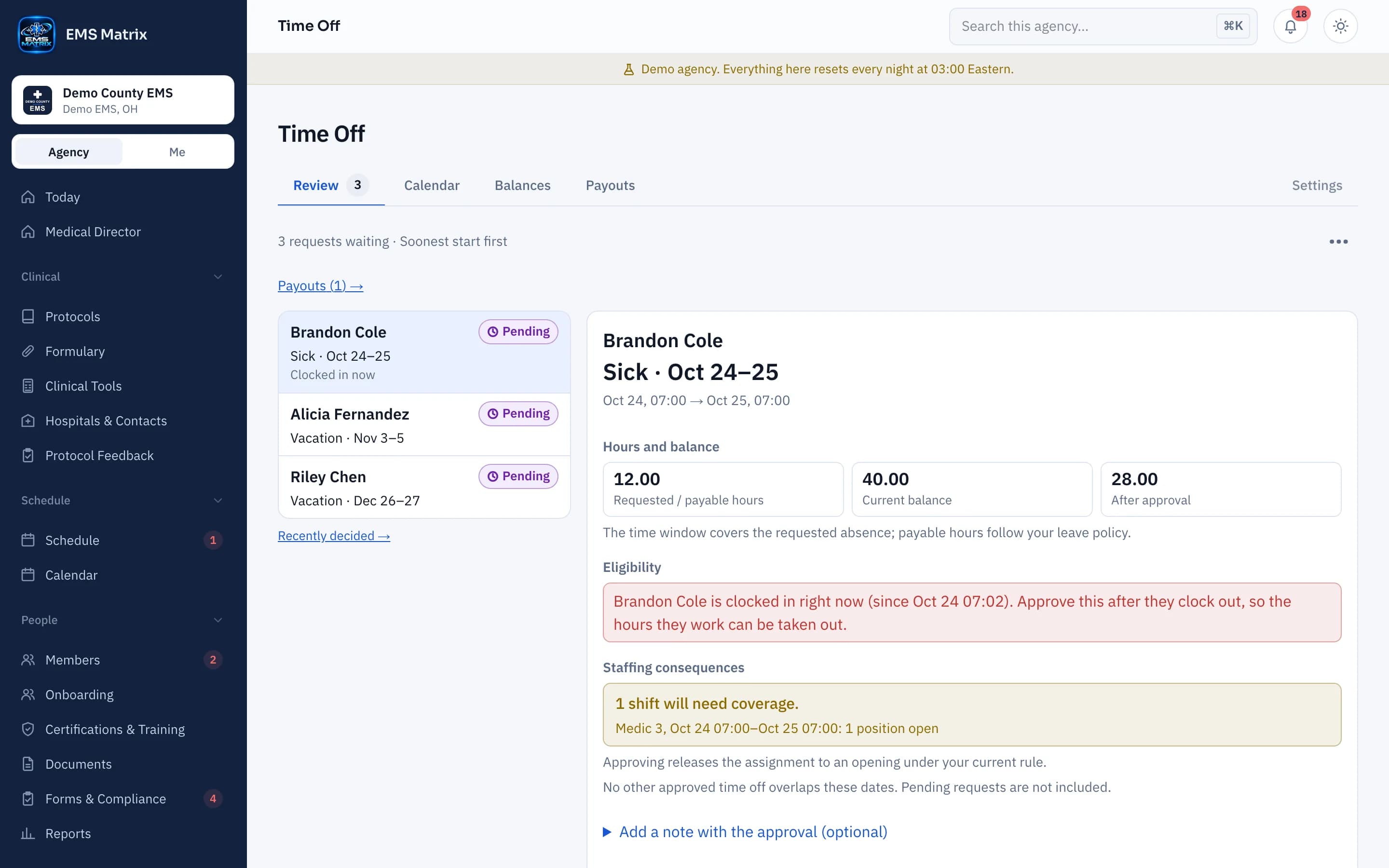Select Brandon Cole's sick request
The image size is (1389, 868).
point(424,353)
